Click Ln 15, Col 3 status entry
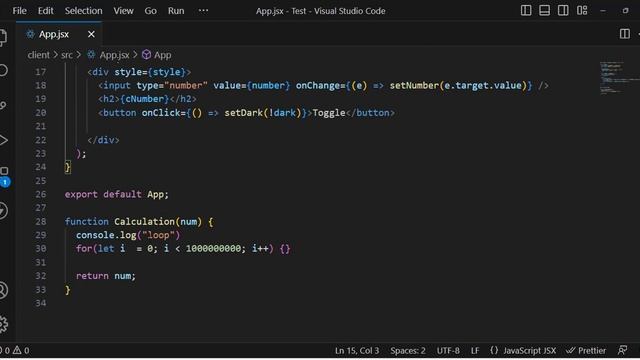 click(x=357, y=351)
